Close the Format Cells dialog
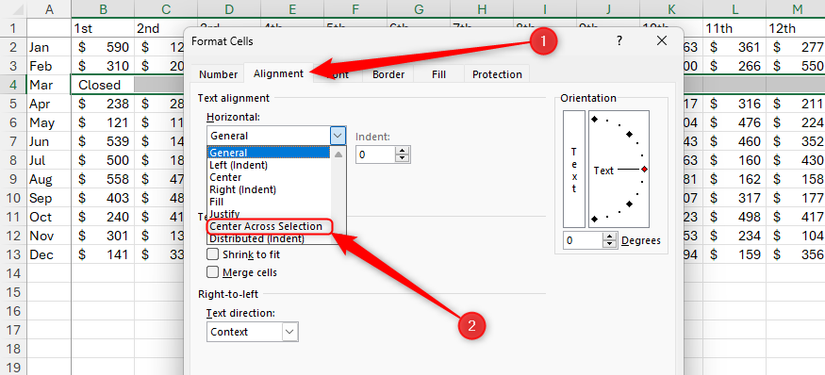 [x=661, y=41]
